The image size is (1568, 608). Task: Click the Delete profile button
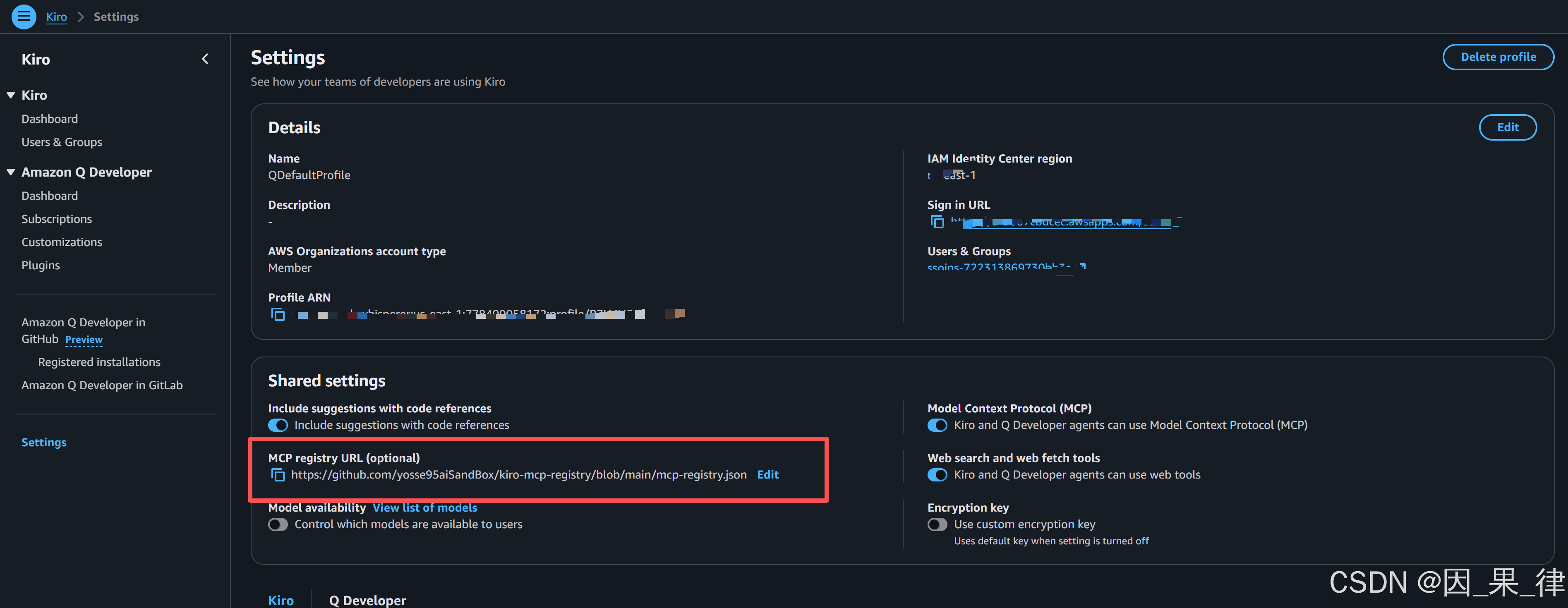point(1497,57)
